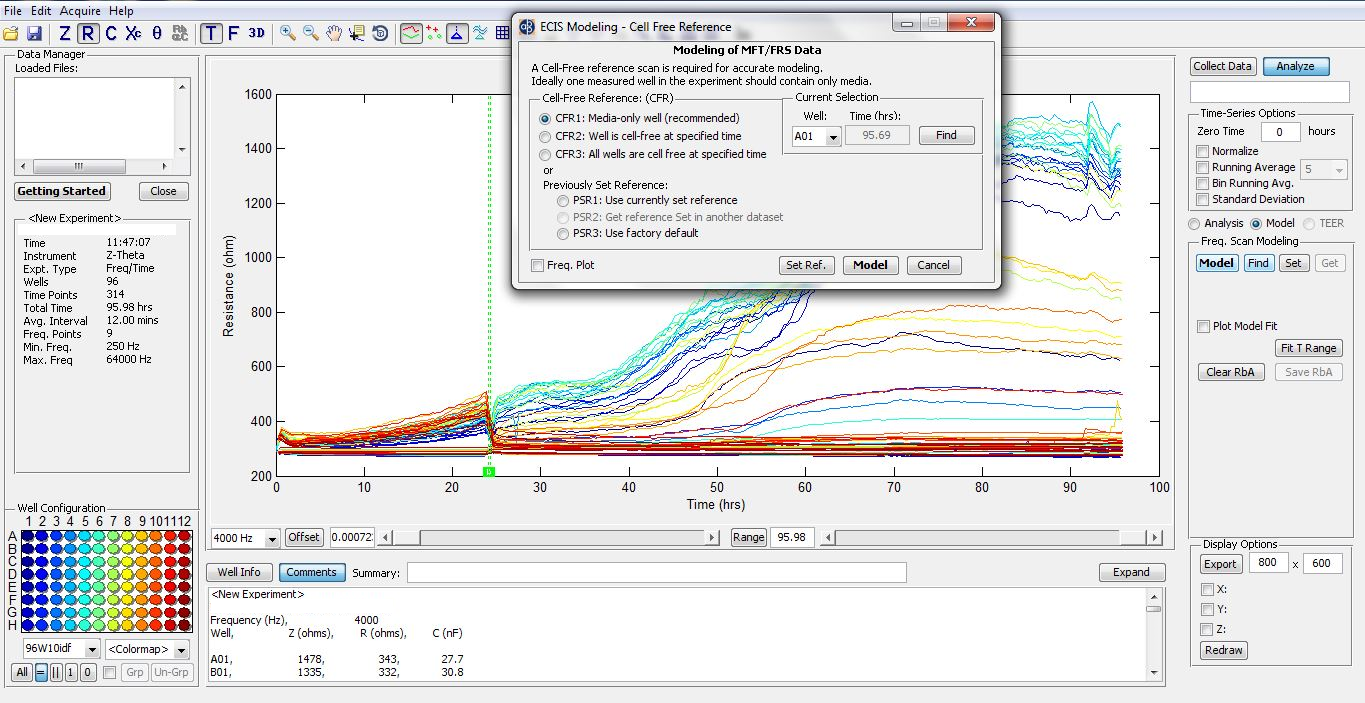Select the Z impedance toolbar icon
This screenshot has height=703, width=1365.
pyautogui.click(x=65, y=33)
